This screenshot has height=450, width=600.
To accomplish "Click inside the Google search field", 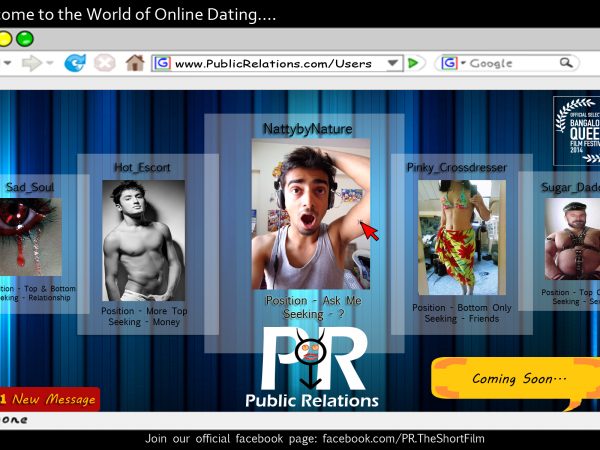I will pyautogui.click(x=507, y=63).
